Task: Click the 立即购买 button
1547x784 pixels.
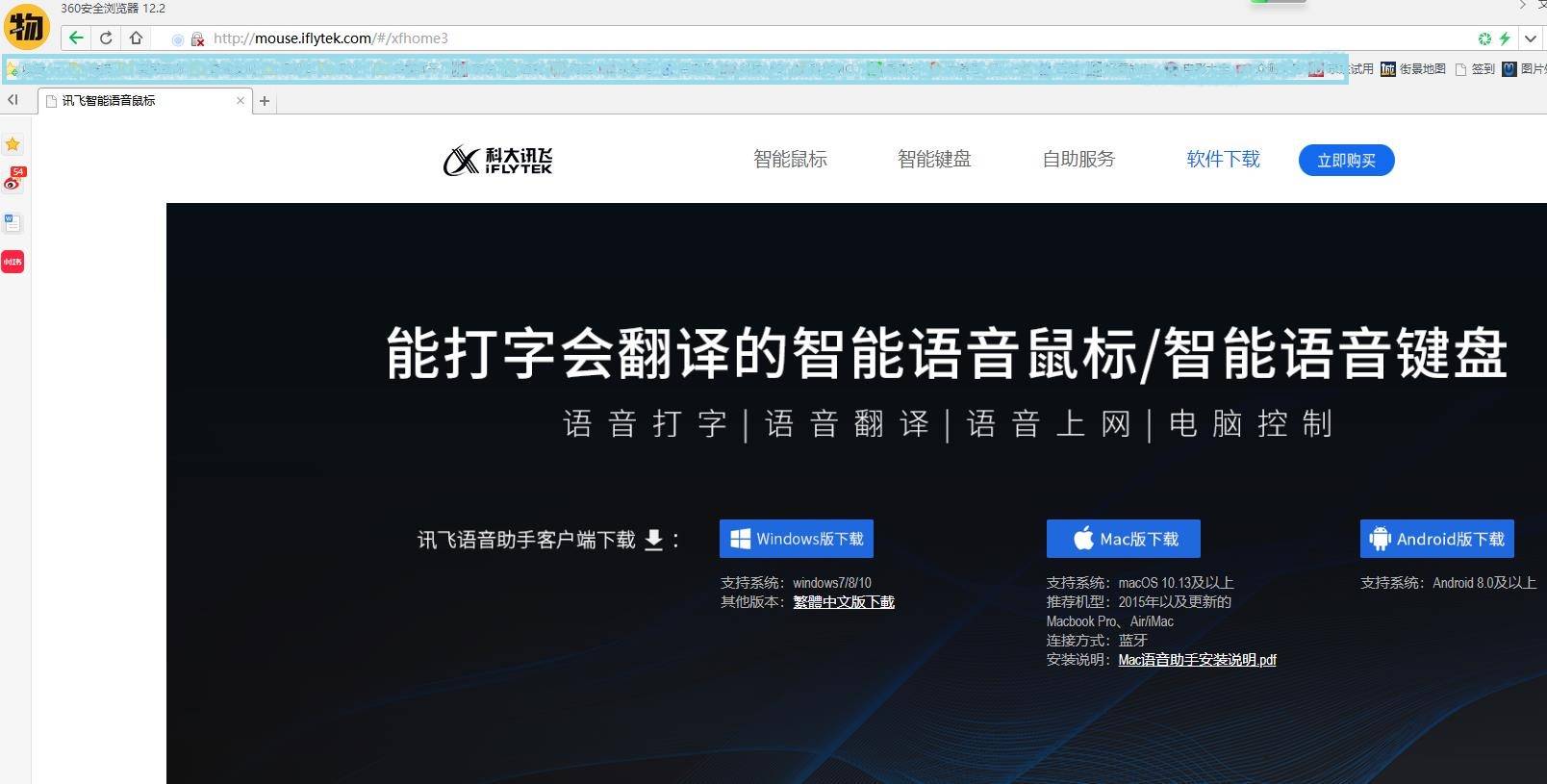Action: click(1346, 161)
